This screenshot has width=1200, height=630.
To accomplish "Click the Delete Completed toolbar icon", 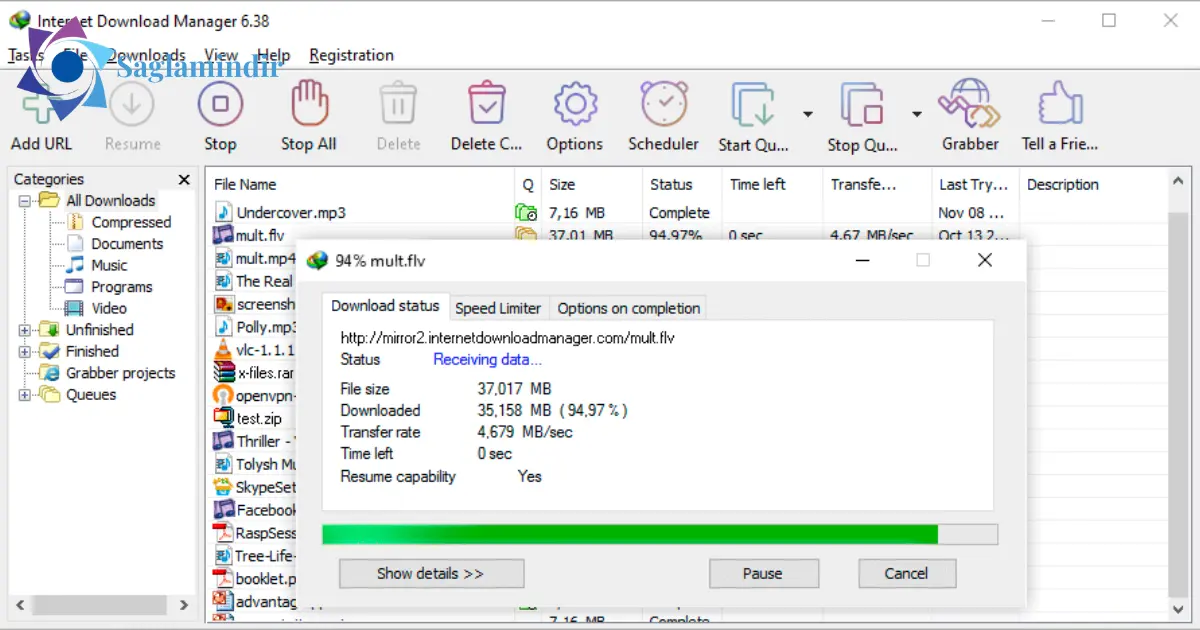I will [x=486, y=103].
